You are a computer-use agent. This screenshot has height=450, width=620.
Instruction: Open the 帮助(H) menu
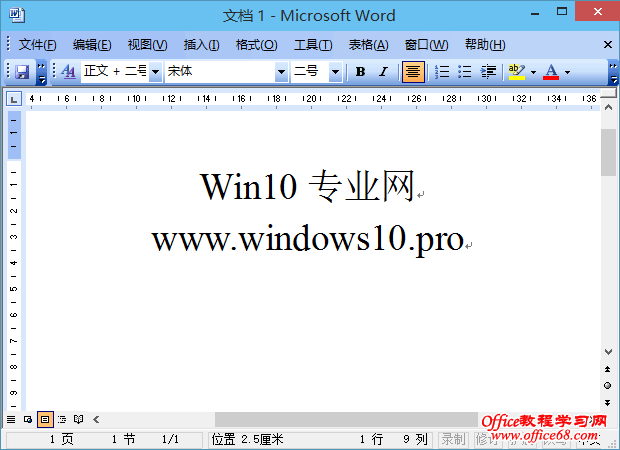tap(485, 45)
